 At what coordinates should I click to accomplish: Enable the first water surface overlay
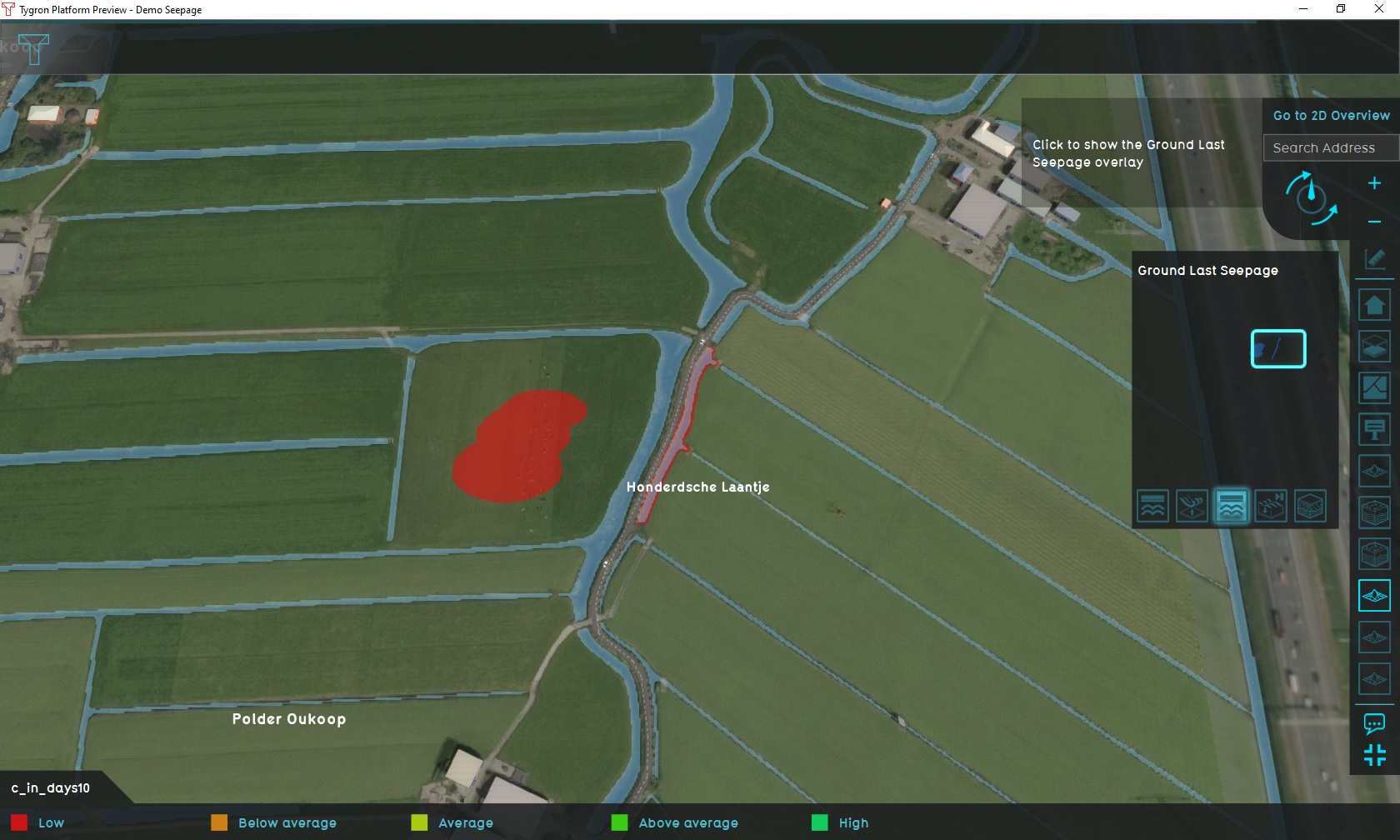click(1152, 506)
